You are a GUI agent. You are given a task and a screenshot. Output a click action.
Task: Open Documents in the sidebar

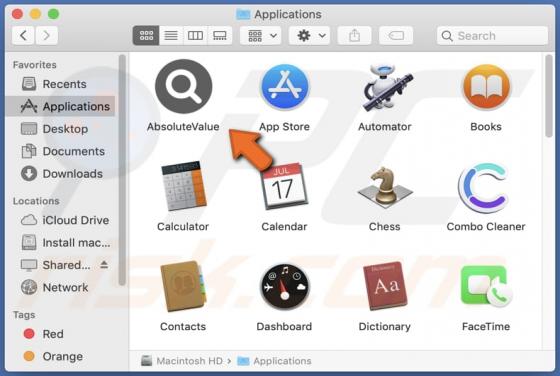(x=60, y=151)
